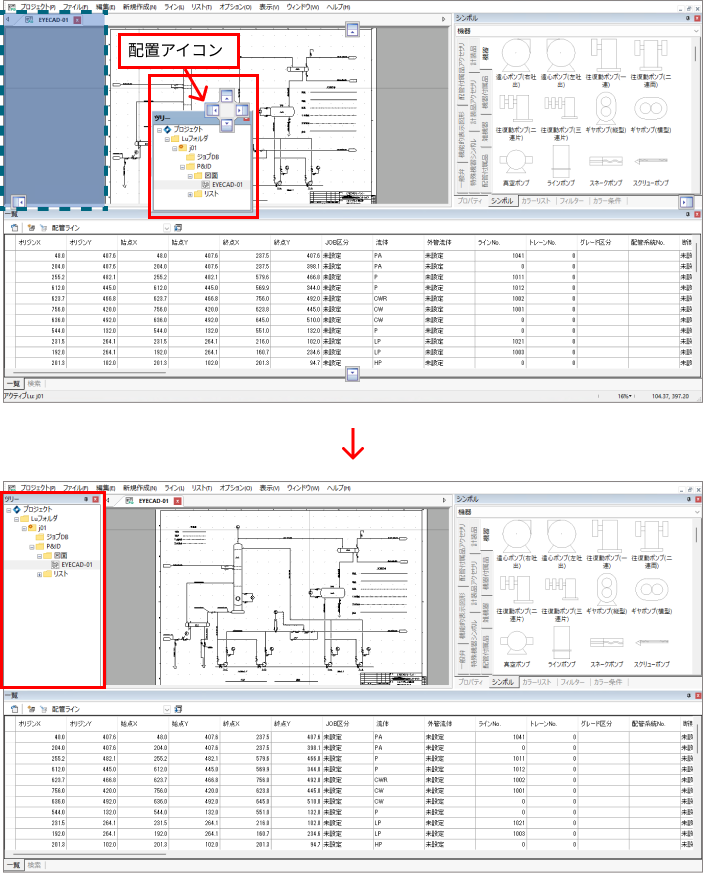Click the dock-left arrow in the central docking cluster
703x873 pixels.
pyautogui.click(x=212, y=109)
